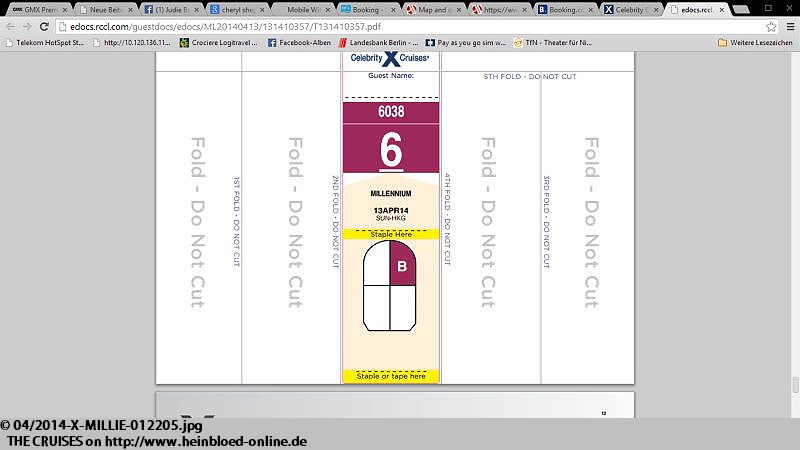Close the Judie B Facebook tab
Image resolution: width=800 pixels, height=450 pixels.
[196, 10]
